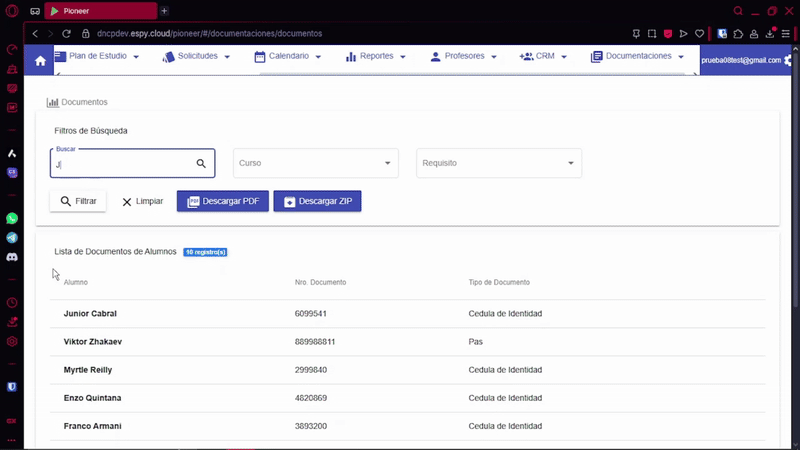Open the Solicitudes menu
The width and height of the screenshot is (800, 450).
click(197, 57)
